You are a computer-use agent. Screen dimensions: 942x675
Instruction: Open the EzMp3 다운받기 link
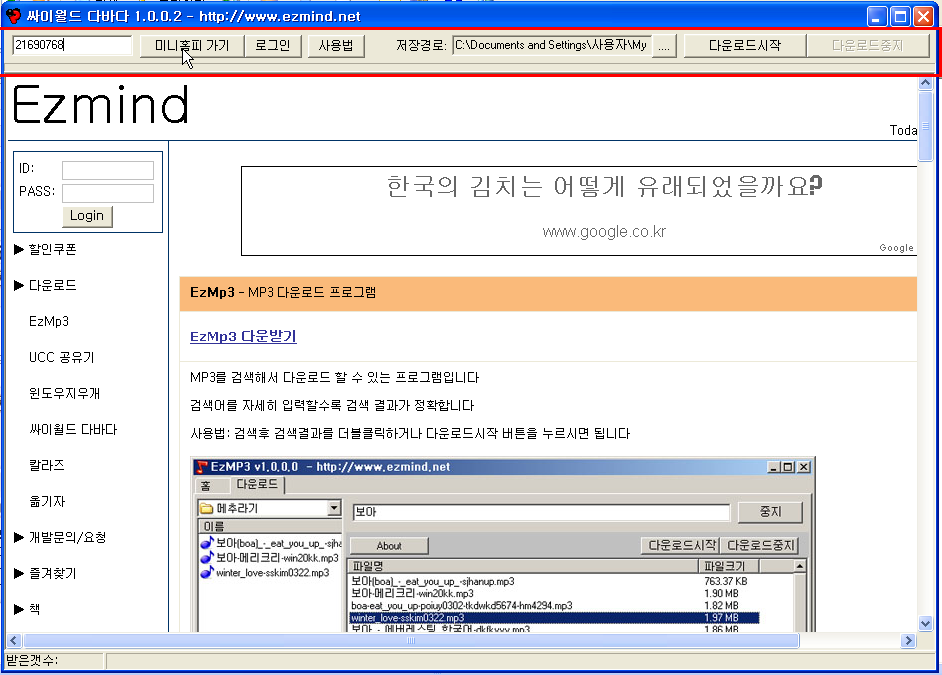[x=243, y=336]
